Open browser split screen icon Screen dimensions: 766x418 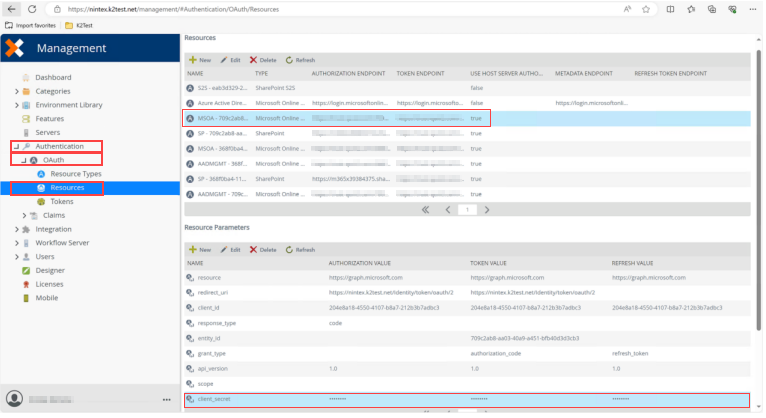tap(670, 9)
